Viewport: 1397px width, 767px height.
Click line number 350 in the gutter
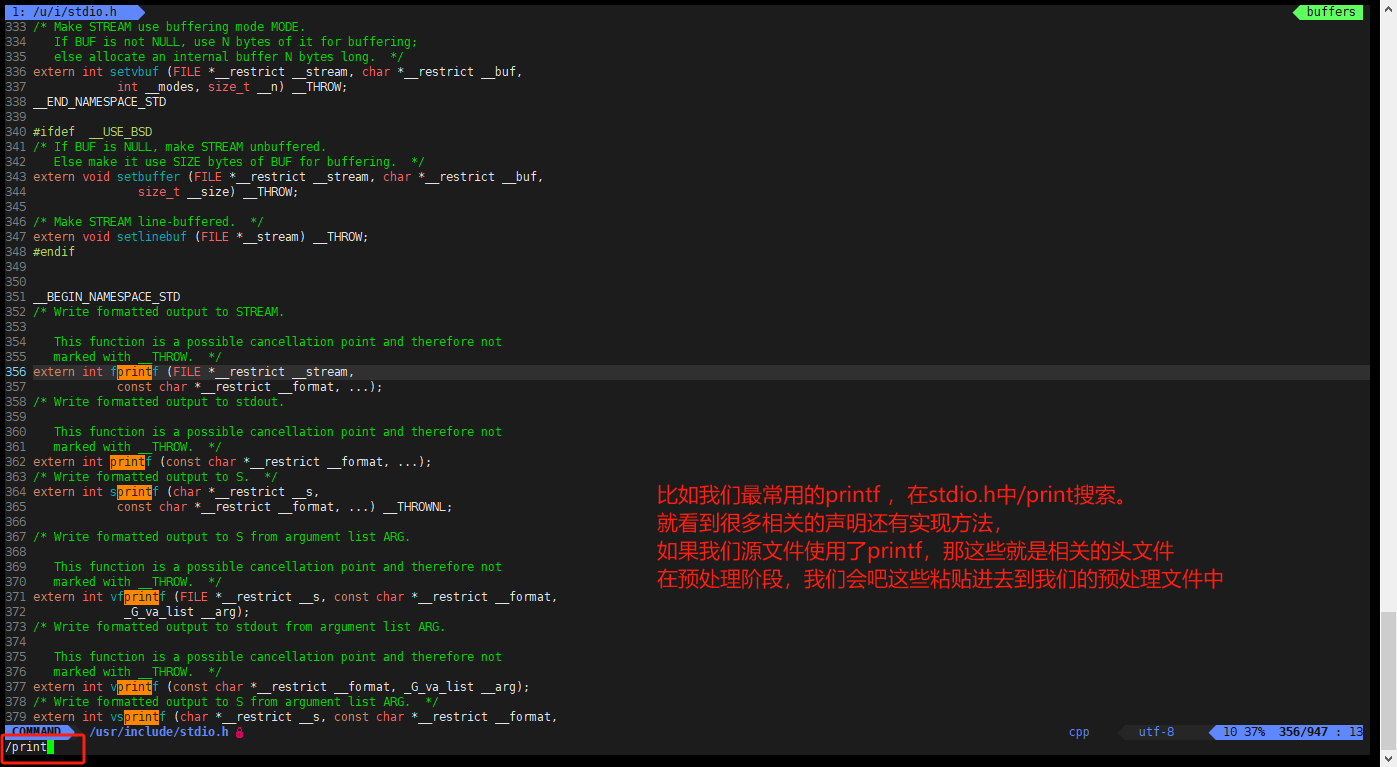[x=16, y=282]
